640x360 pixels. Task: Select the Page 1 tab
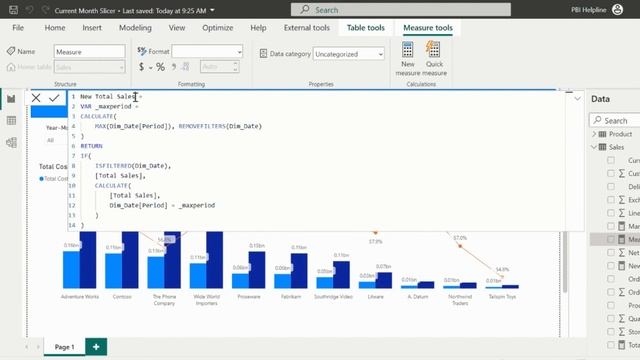[64, 347]
